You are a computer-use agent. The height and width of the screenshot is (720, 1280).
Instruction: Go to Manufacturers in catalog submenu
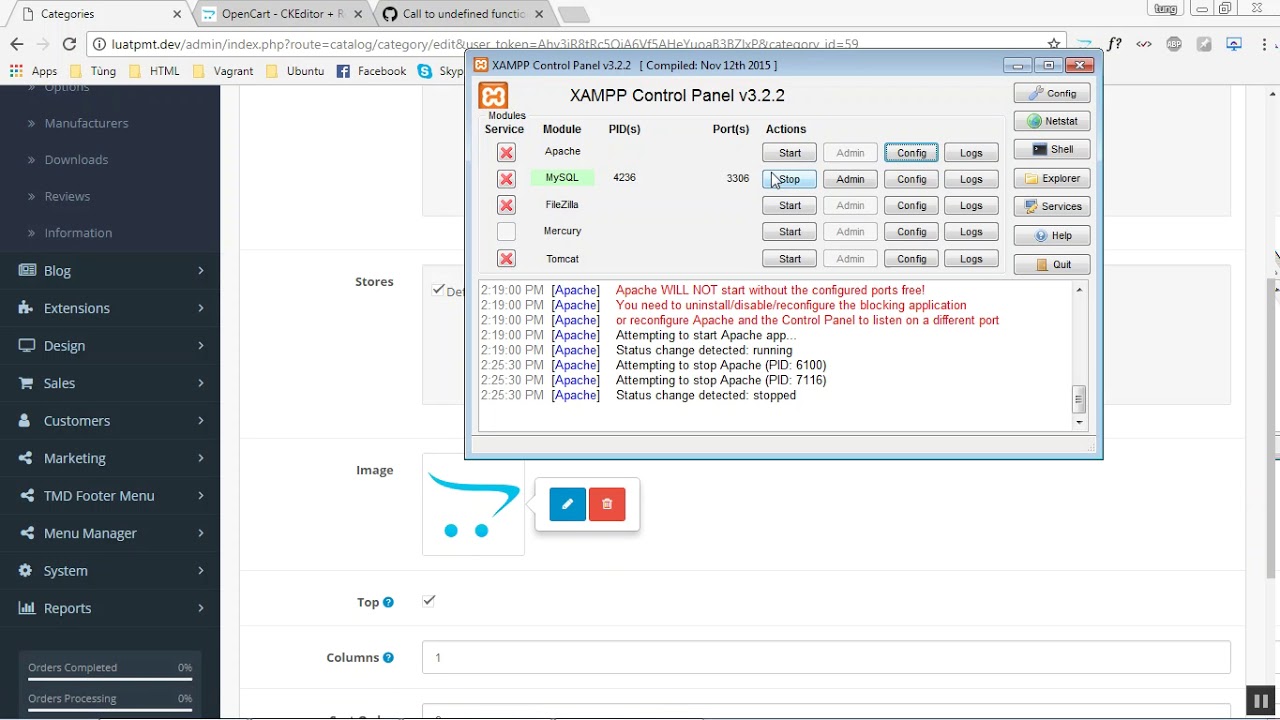pyautogui.click(x=86, y=123)
